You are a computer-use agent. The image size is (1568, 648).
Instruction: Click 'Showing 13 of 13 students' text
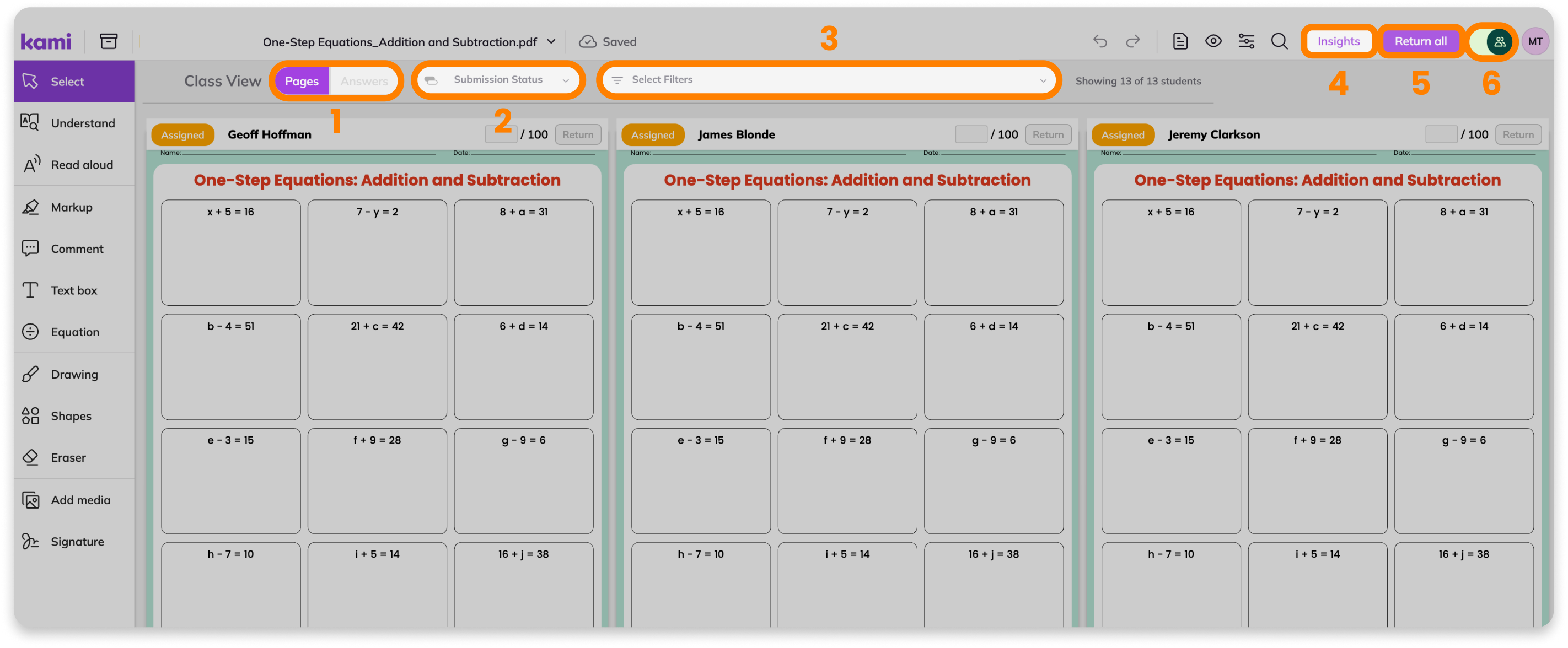click(1137, 81)
